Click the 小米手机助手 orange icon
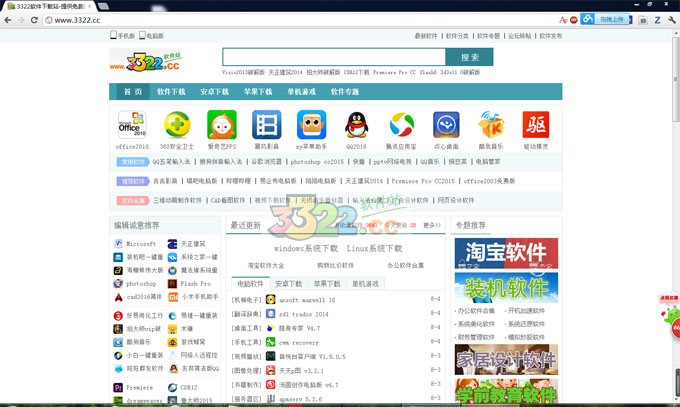Viewport: 680px width, 407px height. point(173,297)
